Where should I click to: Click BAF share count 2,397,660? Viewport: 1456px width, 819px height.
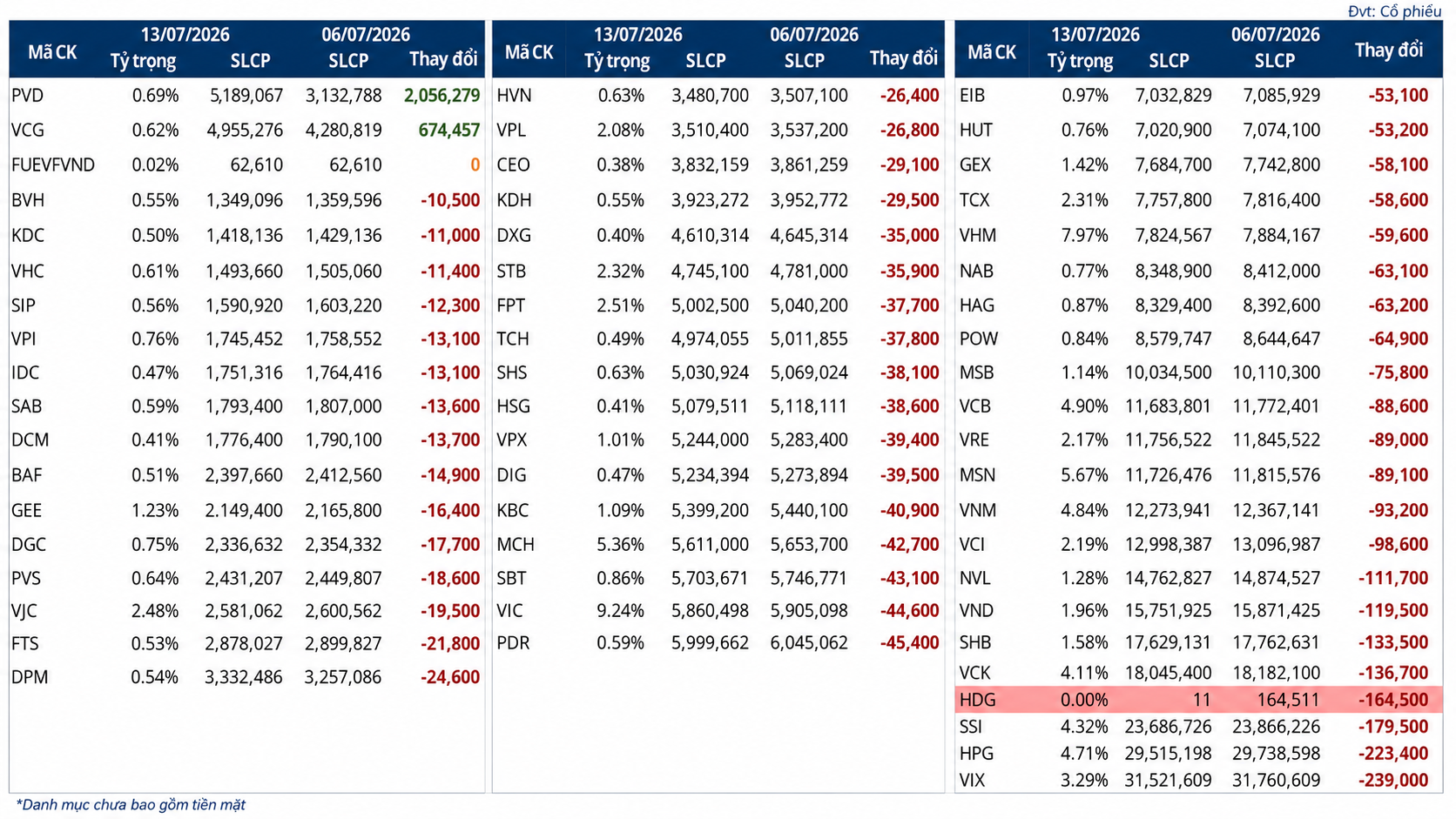tap(244, 475)
